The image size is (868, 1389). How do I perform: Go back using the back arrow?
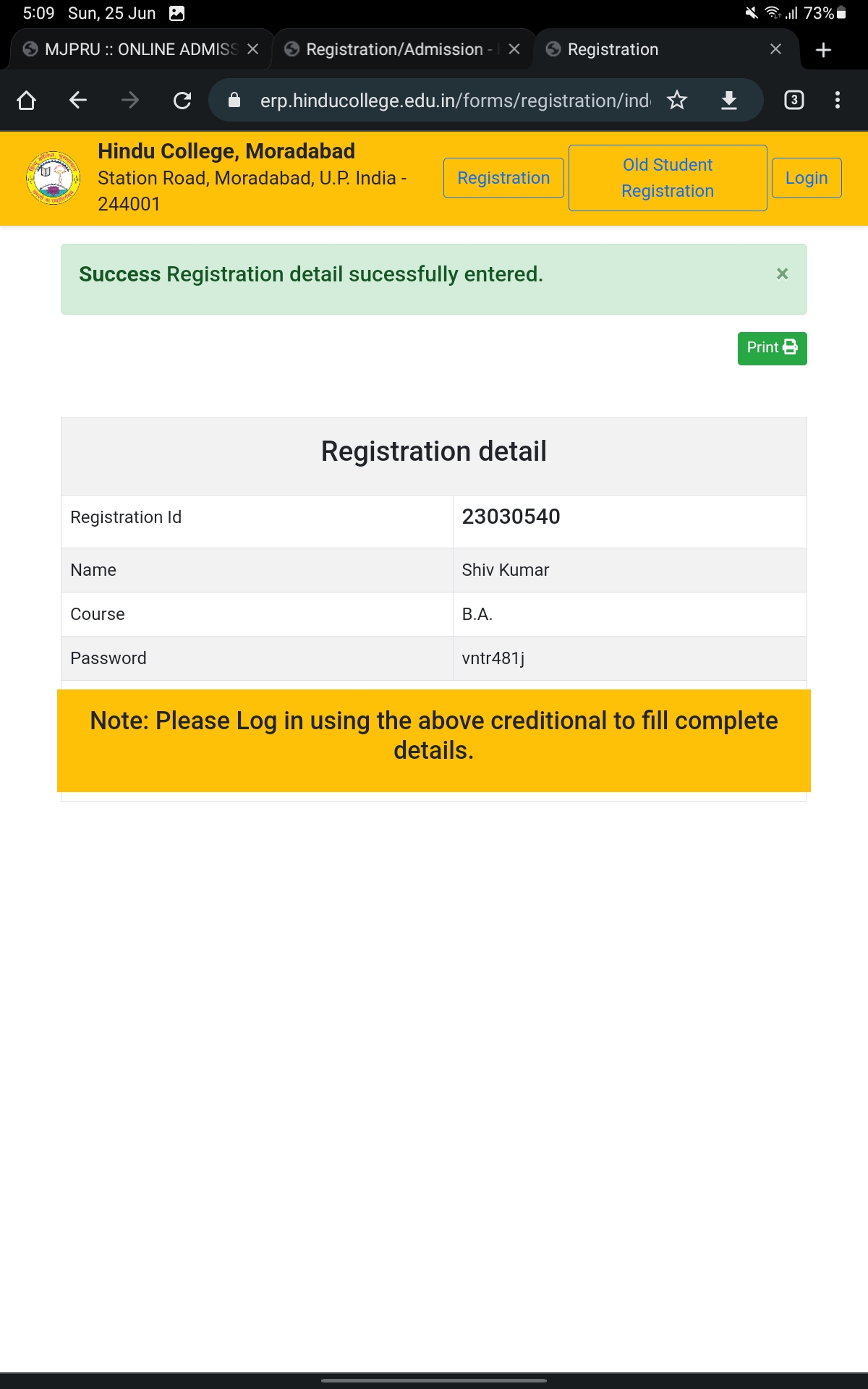point(78,100)
